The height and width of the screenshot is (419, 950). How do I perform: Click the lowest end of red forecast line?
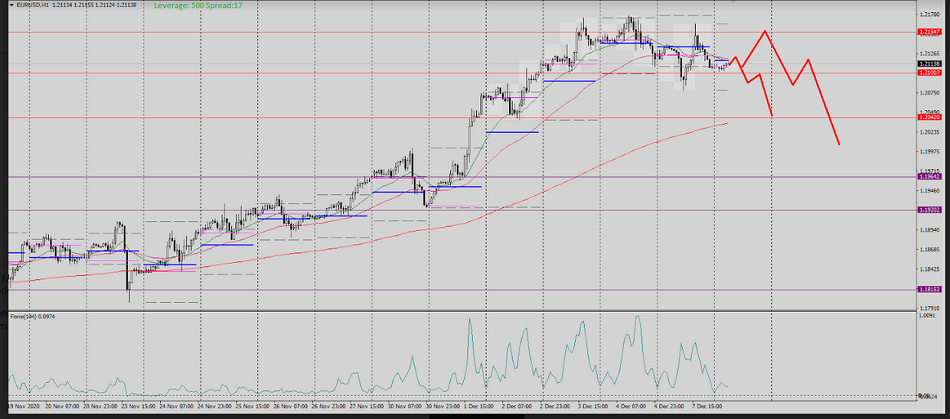click(839, 145)
